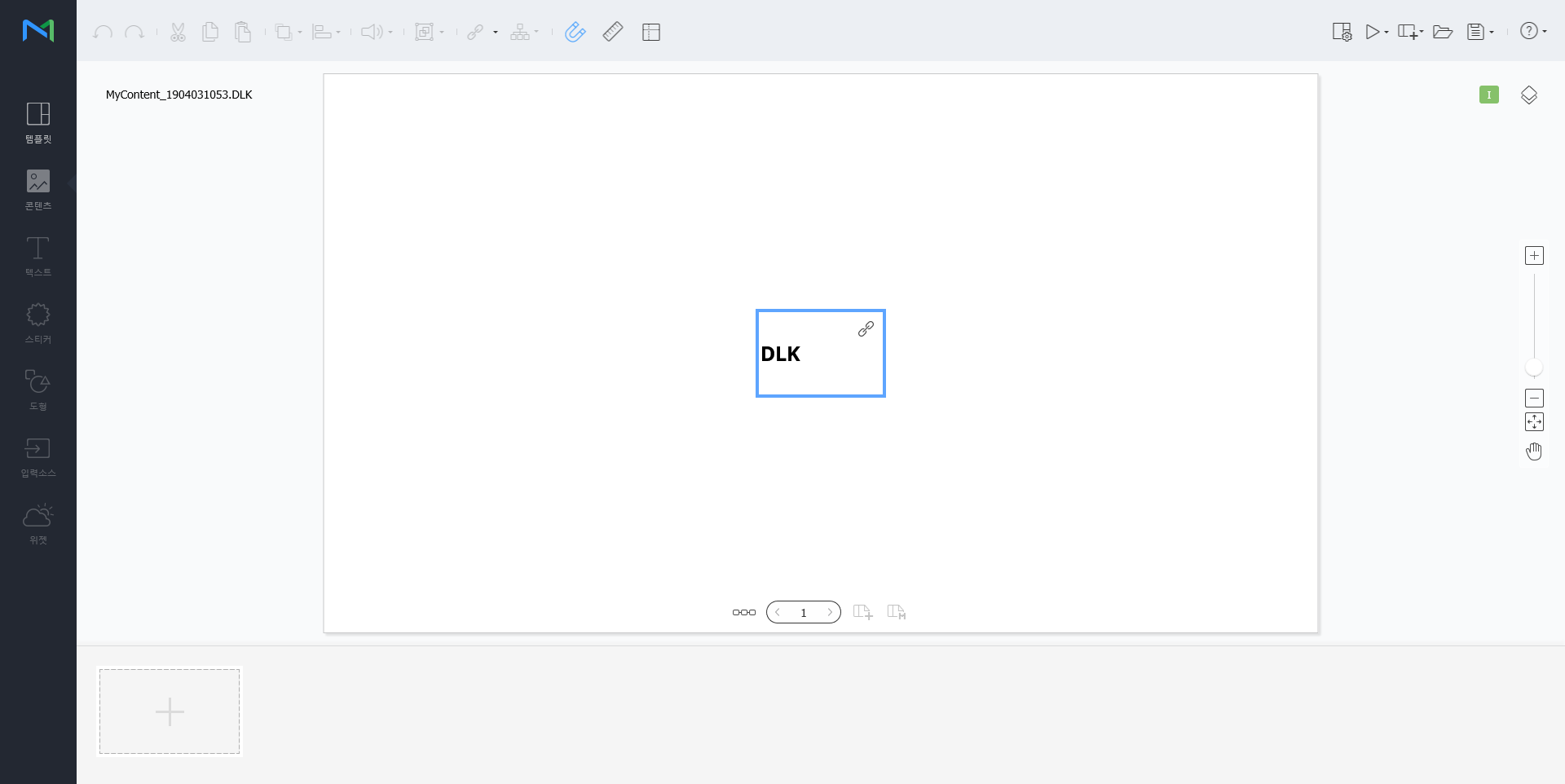The height and width of the screenshot is (784, 1565).
Task: Open page settings with gear icon
Action: click(1341, 32)
